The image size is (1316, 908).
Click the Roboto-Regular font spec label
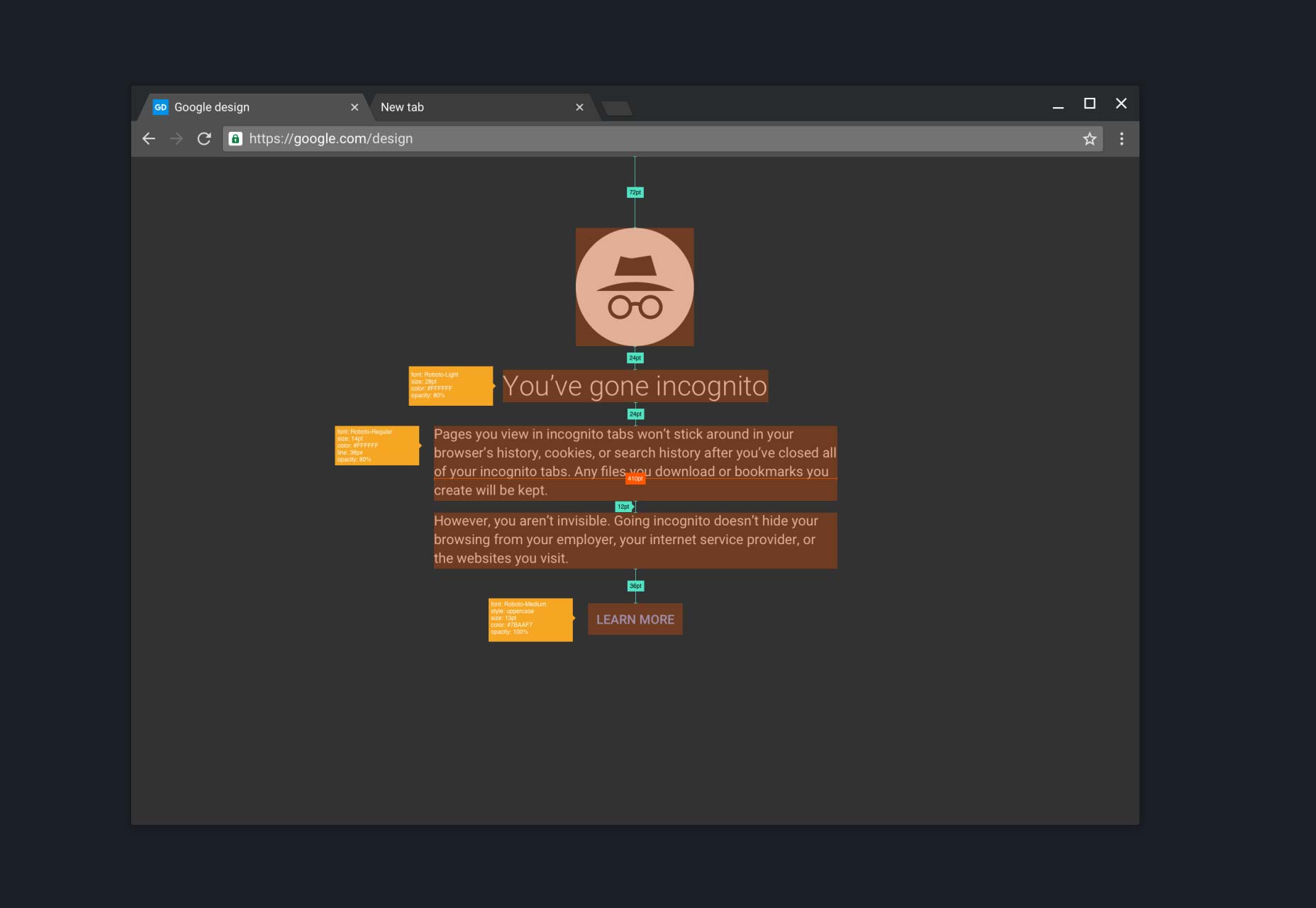click(x=377, y=445)
